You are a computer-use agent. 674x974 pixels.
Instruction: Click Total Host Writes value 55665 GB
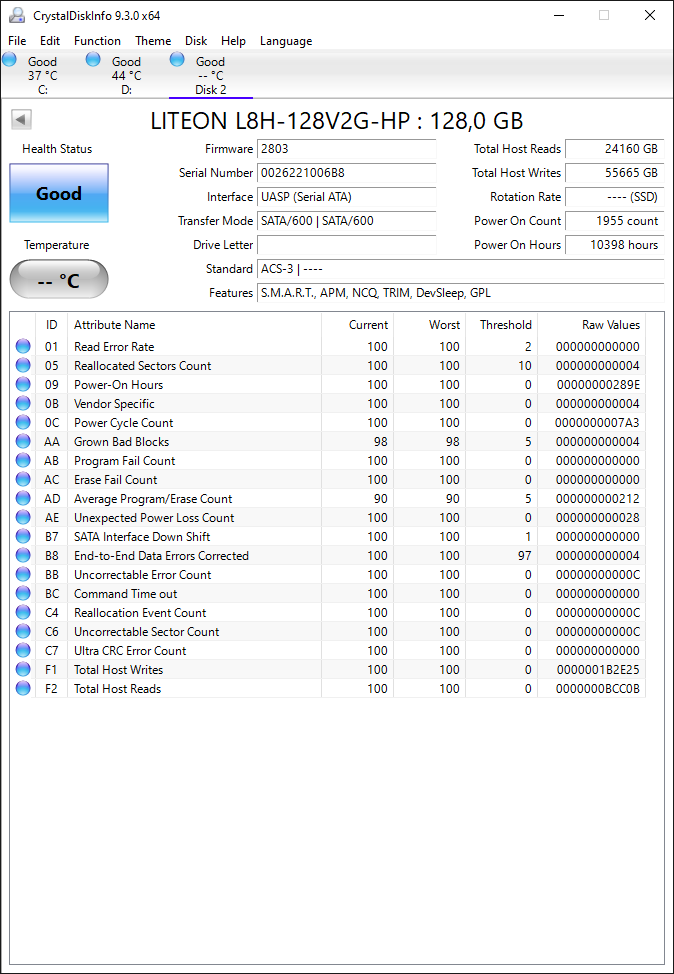(614, 173)
